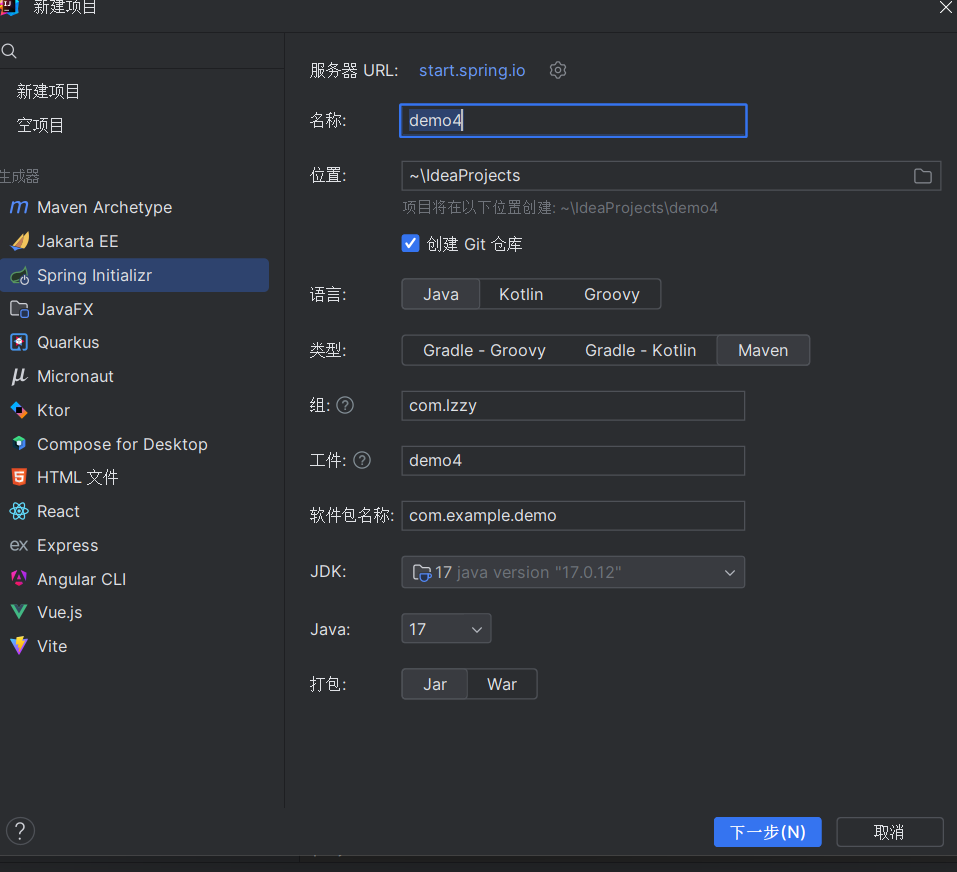Click the IntelliJ IDEA logo in title bar
Image resolution: width=957 pixels, height=872 pixels.
[x=10, y=7]
